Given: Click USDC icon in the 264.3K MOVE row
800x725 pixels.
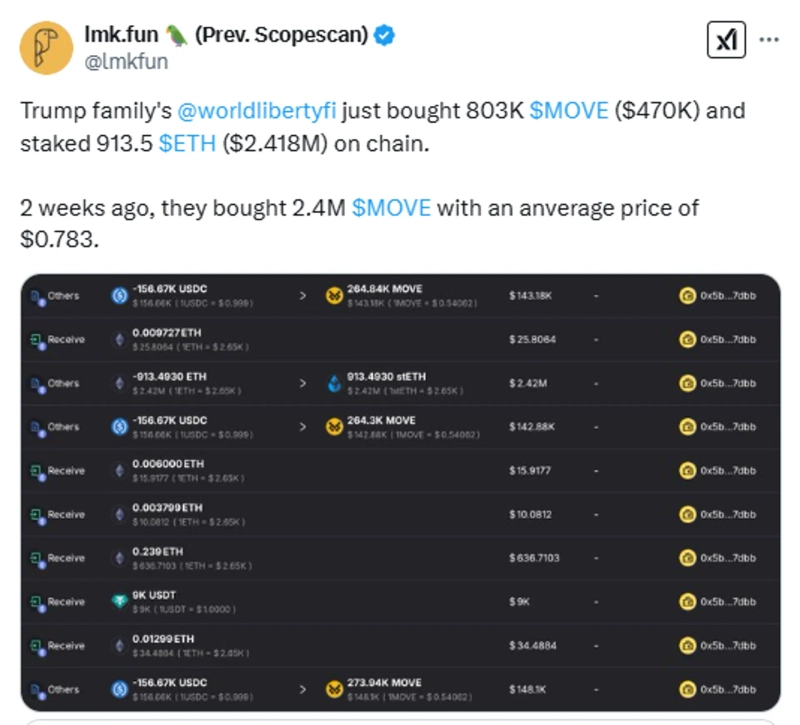Looking at the screenshot, I should tap(119, 427).
